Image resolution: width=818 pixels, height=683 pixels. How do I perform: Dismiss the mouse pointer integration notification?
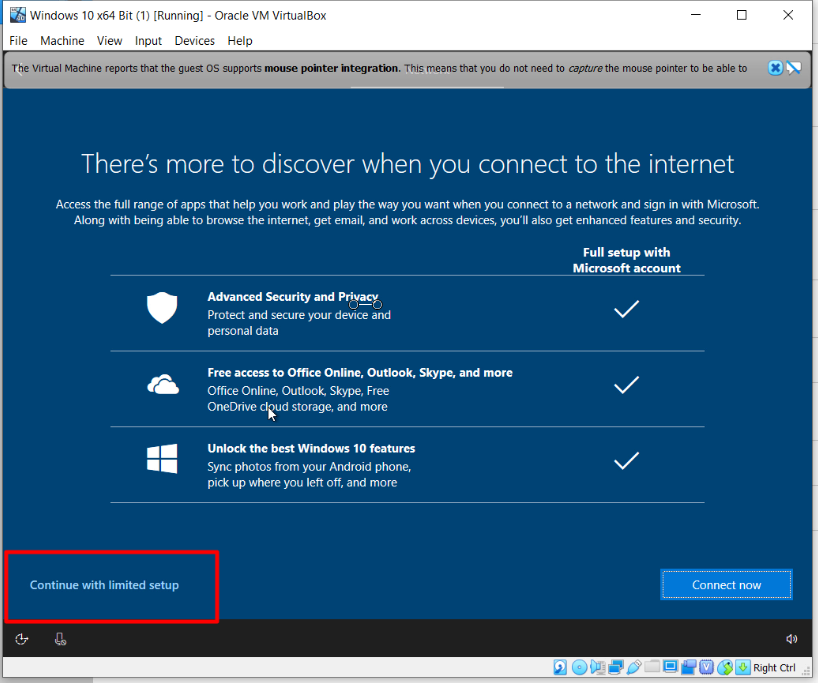click(775, 68)
